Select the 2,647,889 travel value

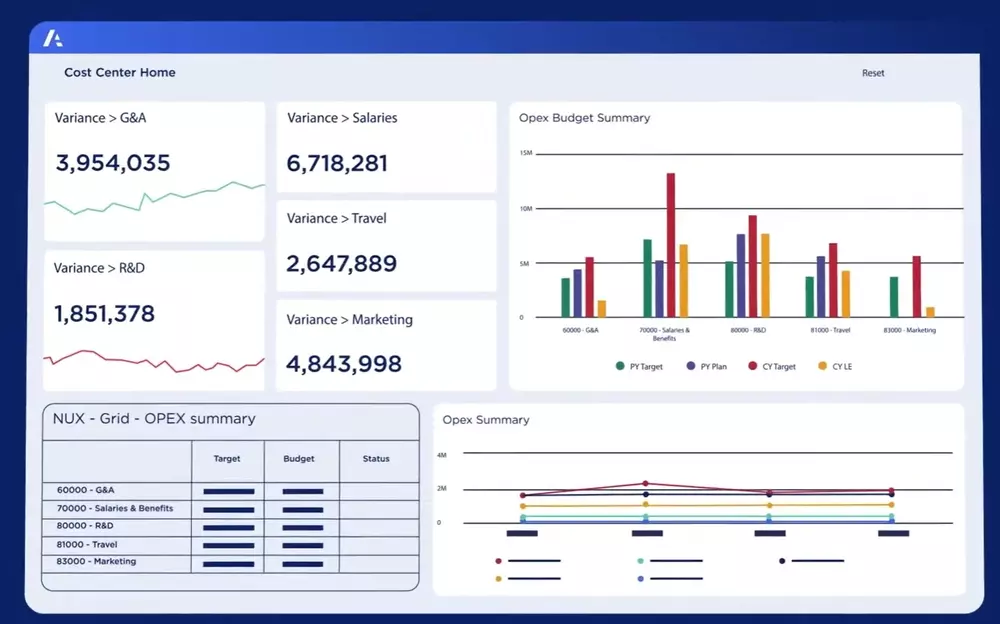341,264
